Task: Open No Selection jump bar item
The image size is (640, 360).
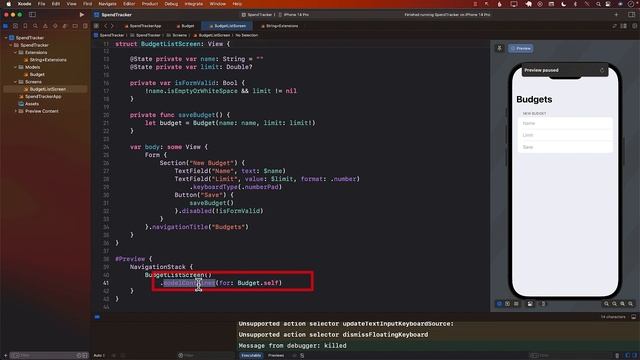Action: (247, 35)
